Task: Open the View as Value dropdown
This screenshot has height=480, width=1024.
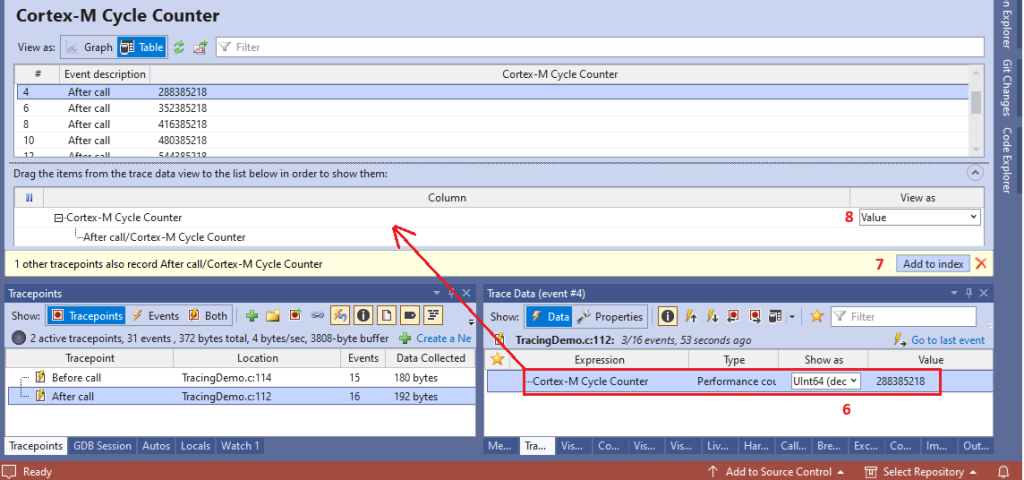Action: (x=919, y=217)
